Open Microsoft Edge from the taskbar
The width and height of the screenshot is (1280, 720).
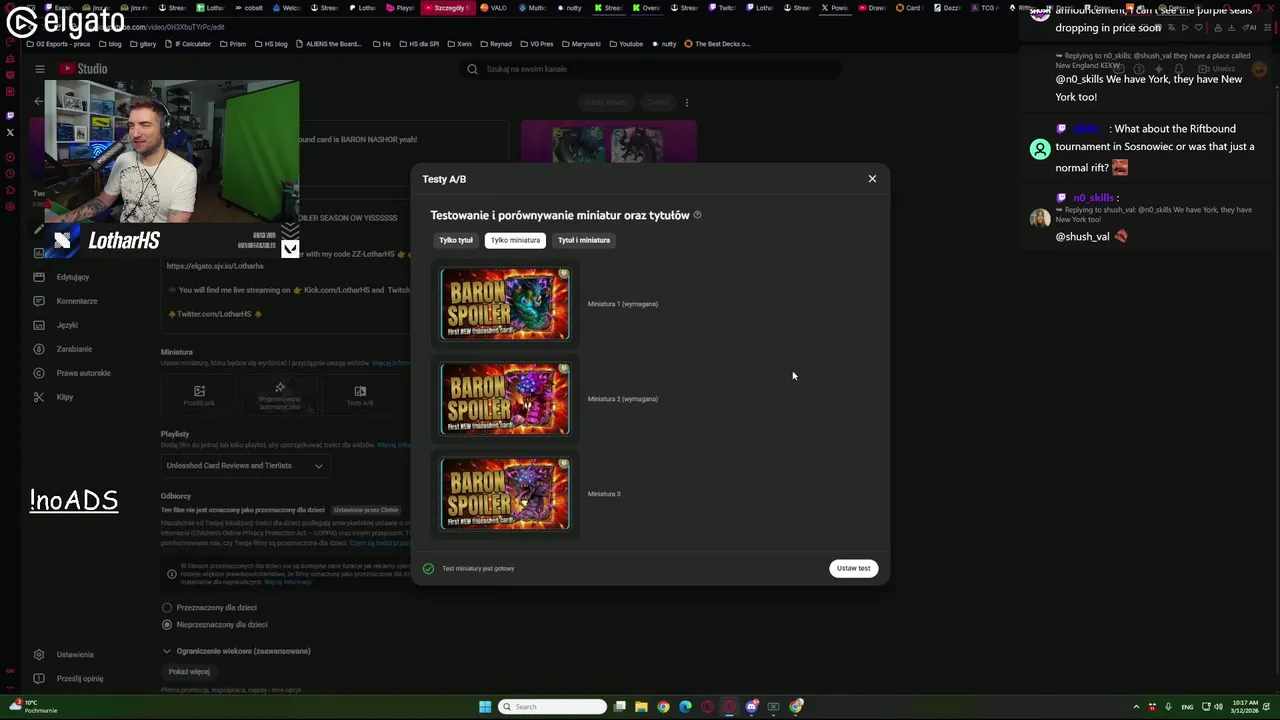click(685, 707)
